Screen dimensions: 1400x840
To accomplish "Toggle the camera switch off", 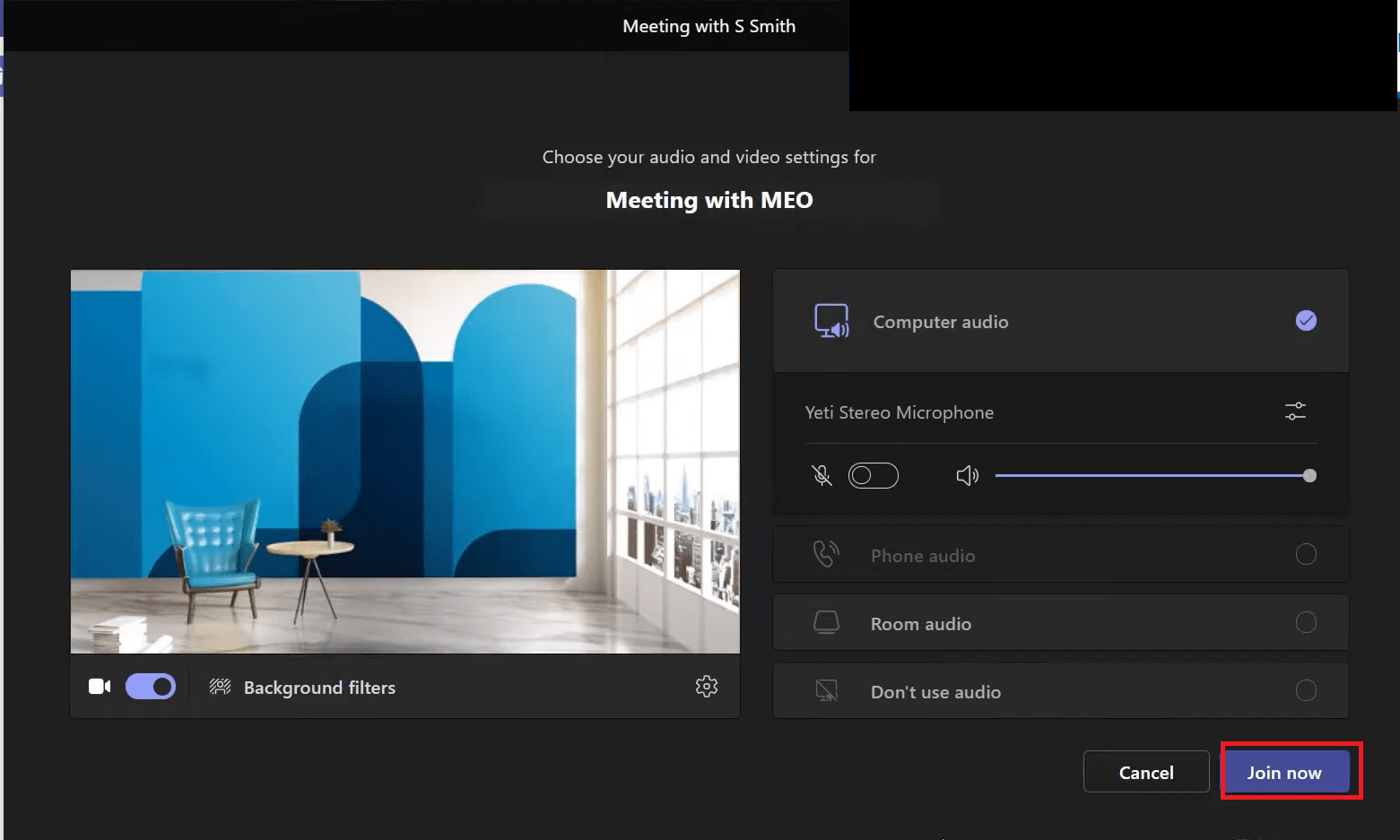I will pyautogui.click(x=151, y=687).
